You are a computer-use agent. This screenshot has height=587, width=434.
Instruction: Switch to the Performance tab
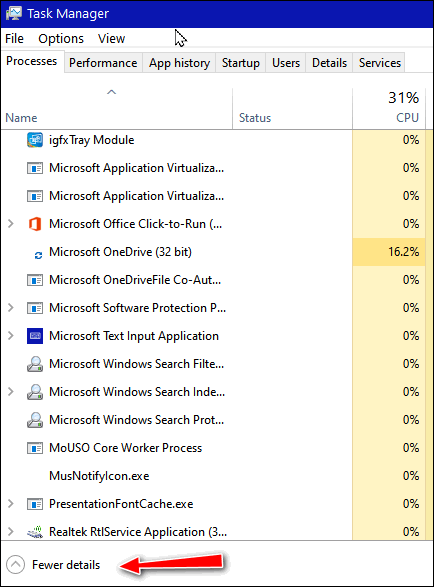103,63
